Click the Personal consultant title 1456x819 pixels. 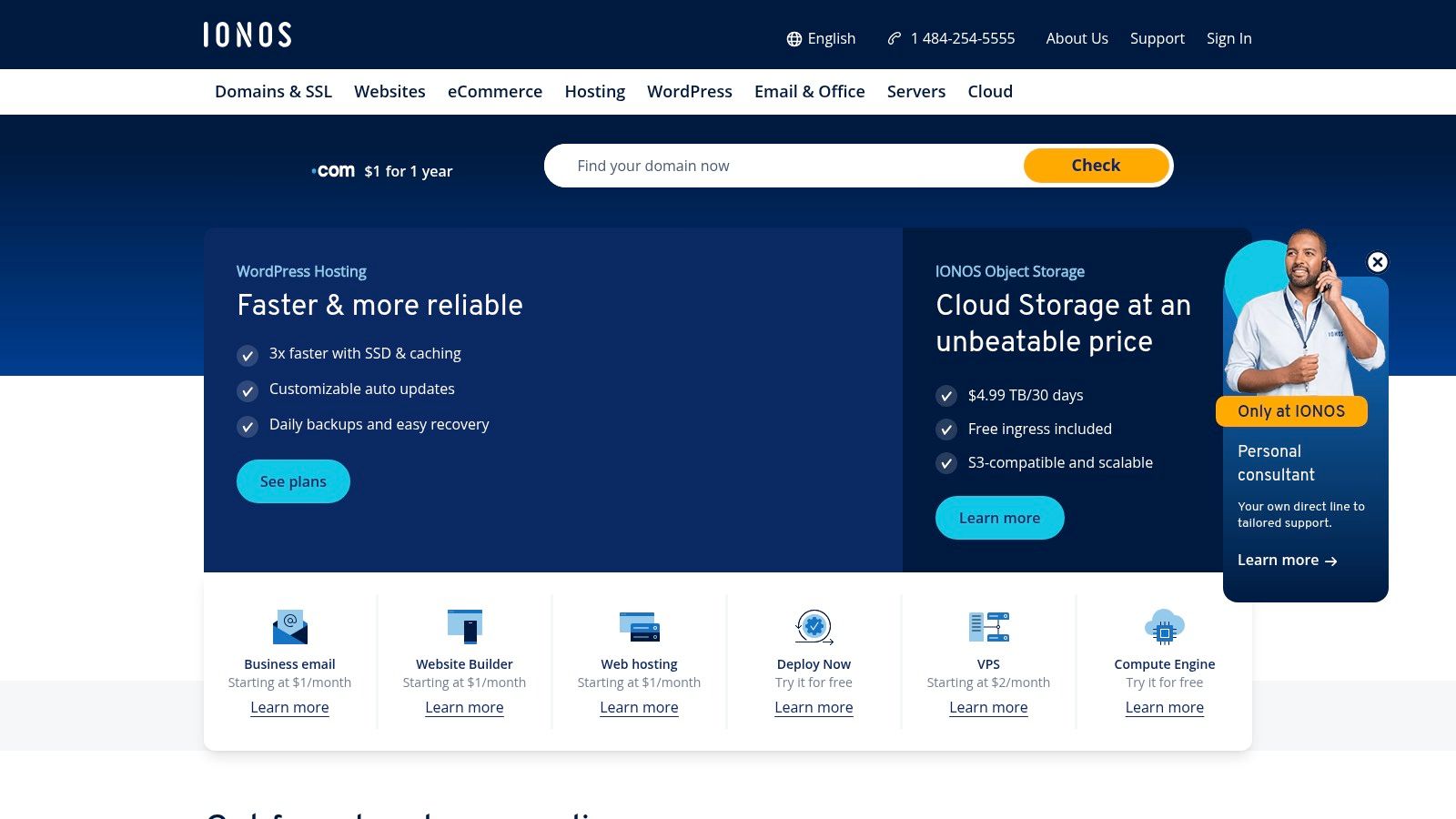(x=1276, y=462)
